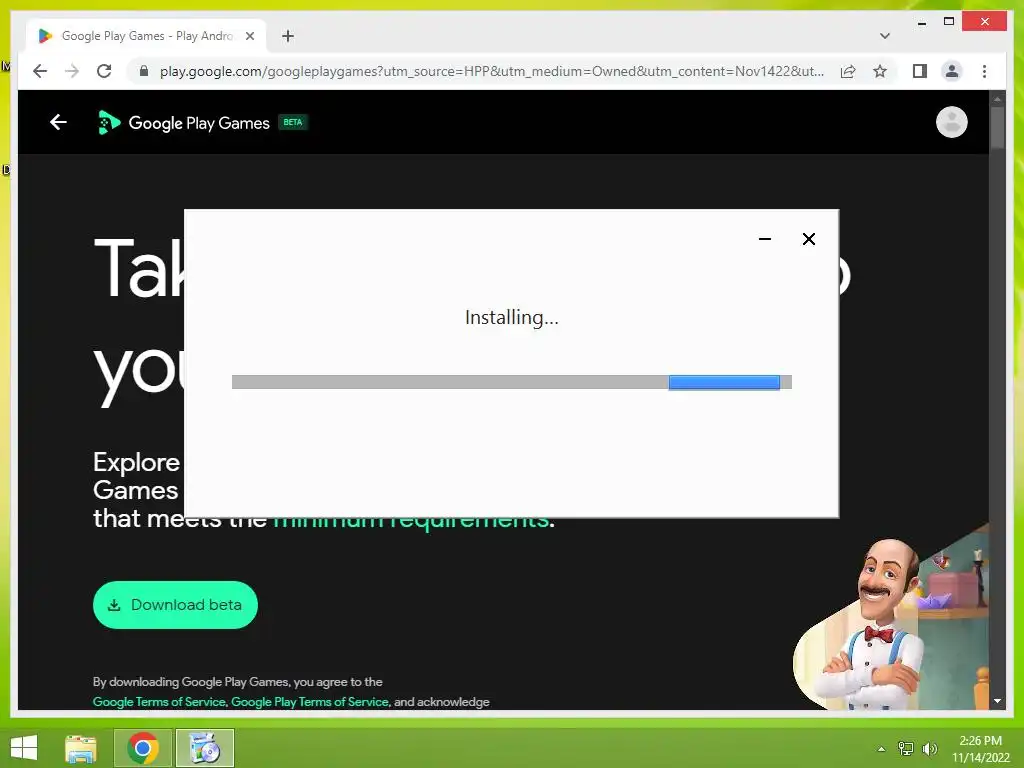Open the Windows Start button
Screen dimensions: 1024x768
[24, 748]
